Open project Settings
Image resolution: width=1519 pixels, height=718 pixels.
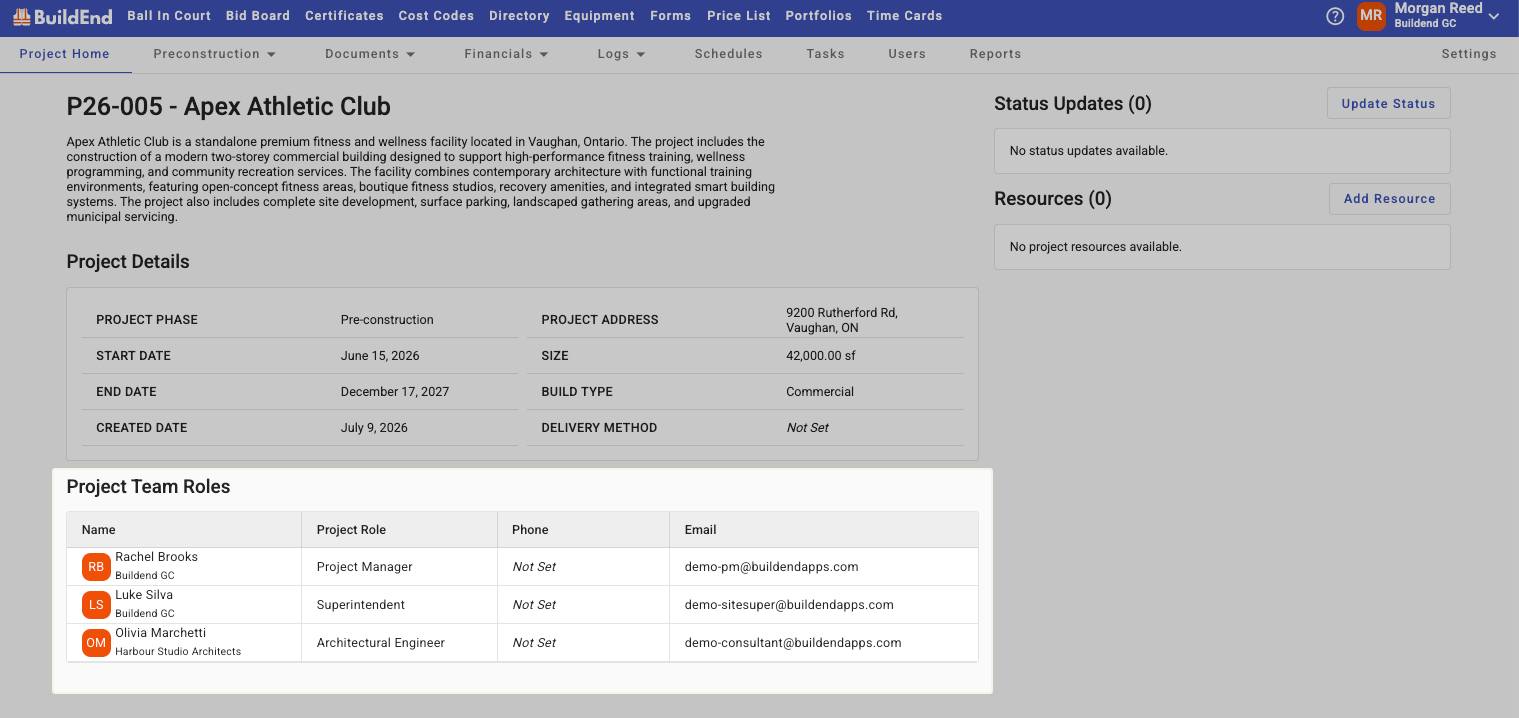pos(1469,54)
